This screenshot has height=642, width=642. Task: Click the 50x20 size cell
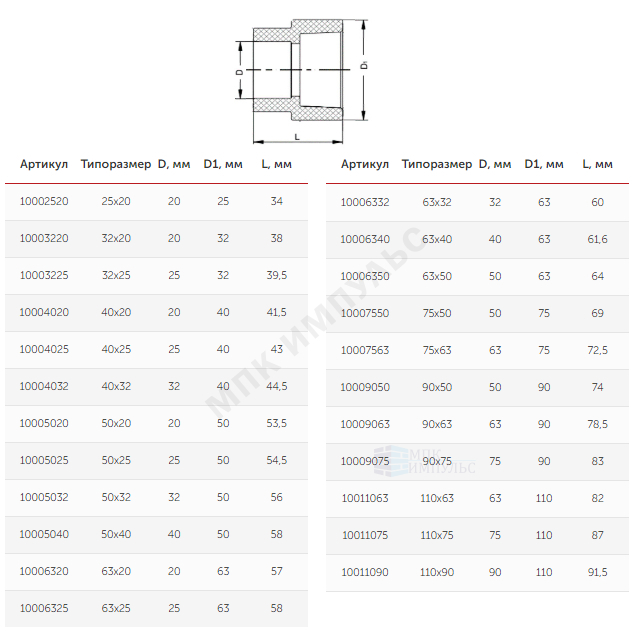coord(116,423)
